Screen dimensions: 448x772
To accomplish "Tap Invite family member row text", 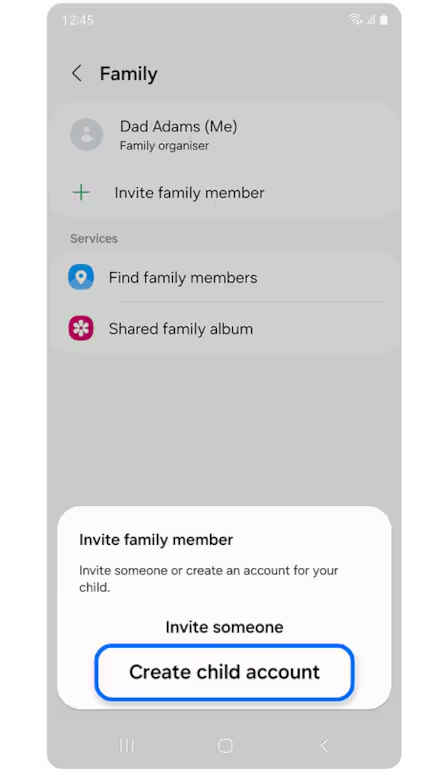I will click(190, 193).
